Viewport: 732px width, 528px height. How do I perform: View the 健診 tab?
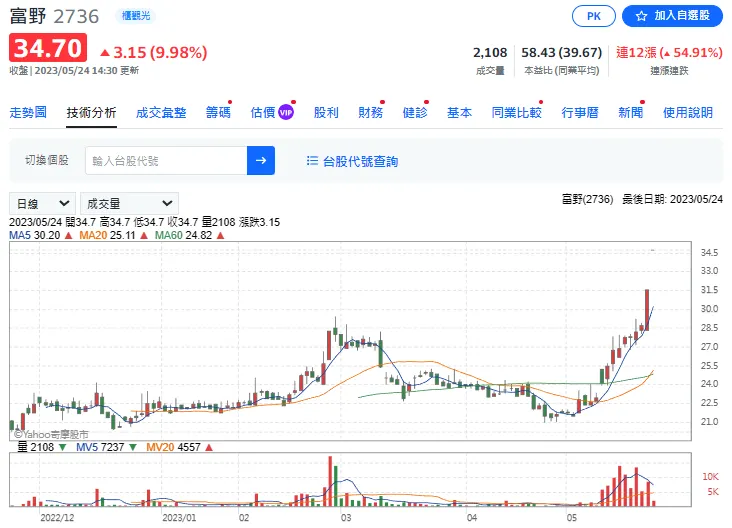415,113
